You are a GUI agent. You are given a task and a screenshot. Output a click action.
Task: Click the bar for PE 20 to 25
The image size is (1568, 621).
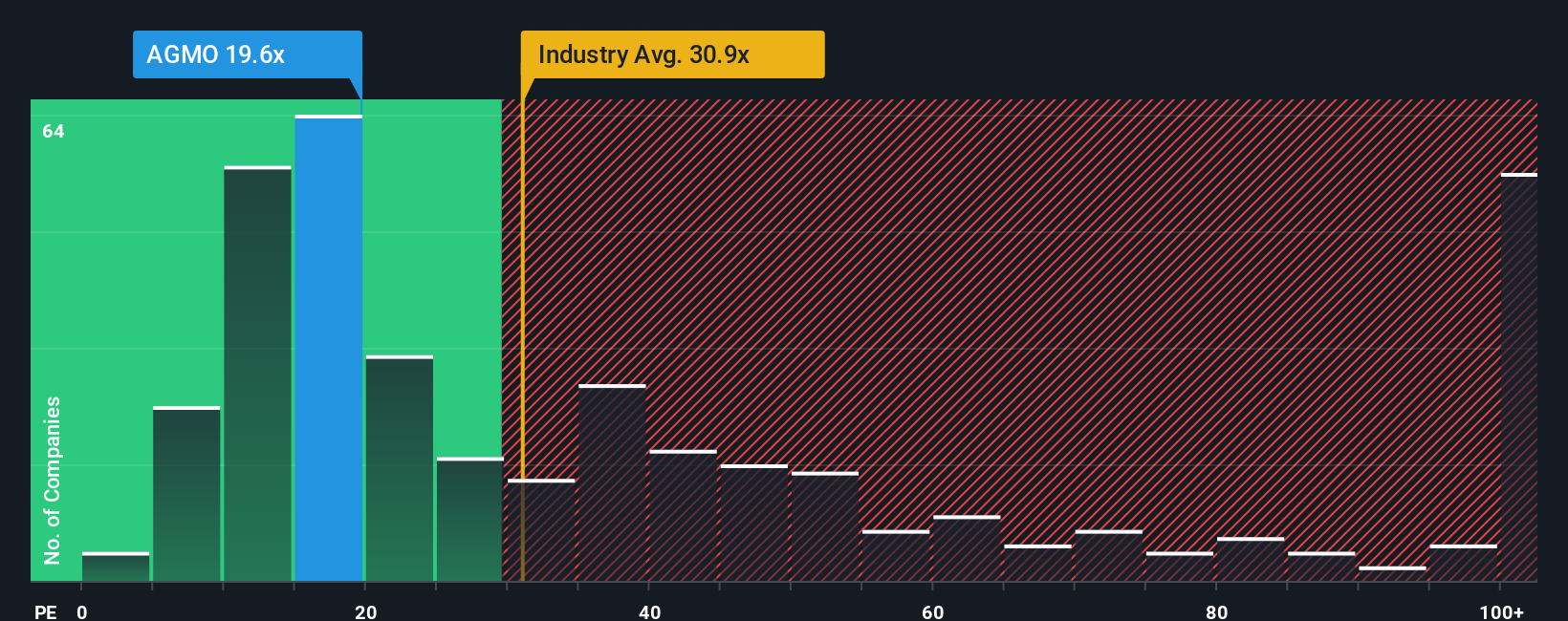pos(400,468)
